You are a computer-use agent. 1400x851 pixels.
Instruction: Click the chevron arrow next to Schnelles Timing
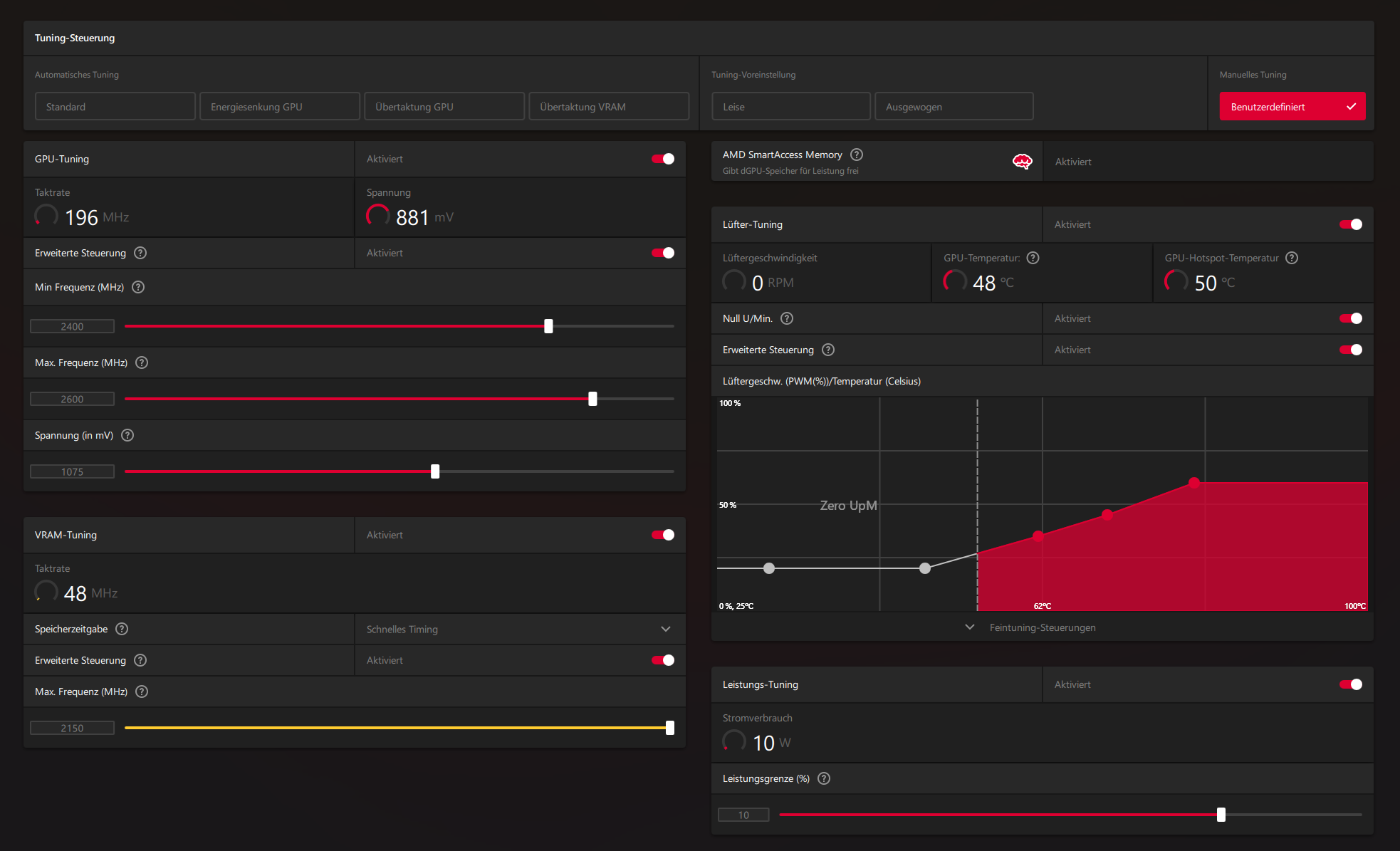click(666, 629)
